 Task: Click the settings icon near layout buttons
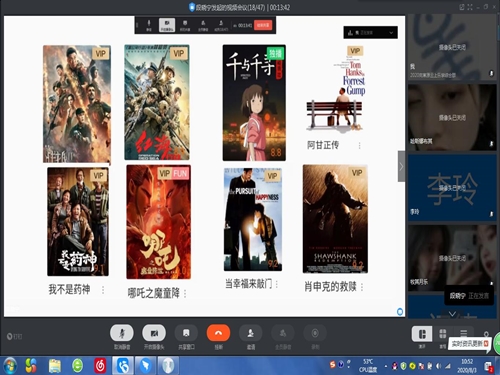pyautogui.click(x=486, y=334)
